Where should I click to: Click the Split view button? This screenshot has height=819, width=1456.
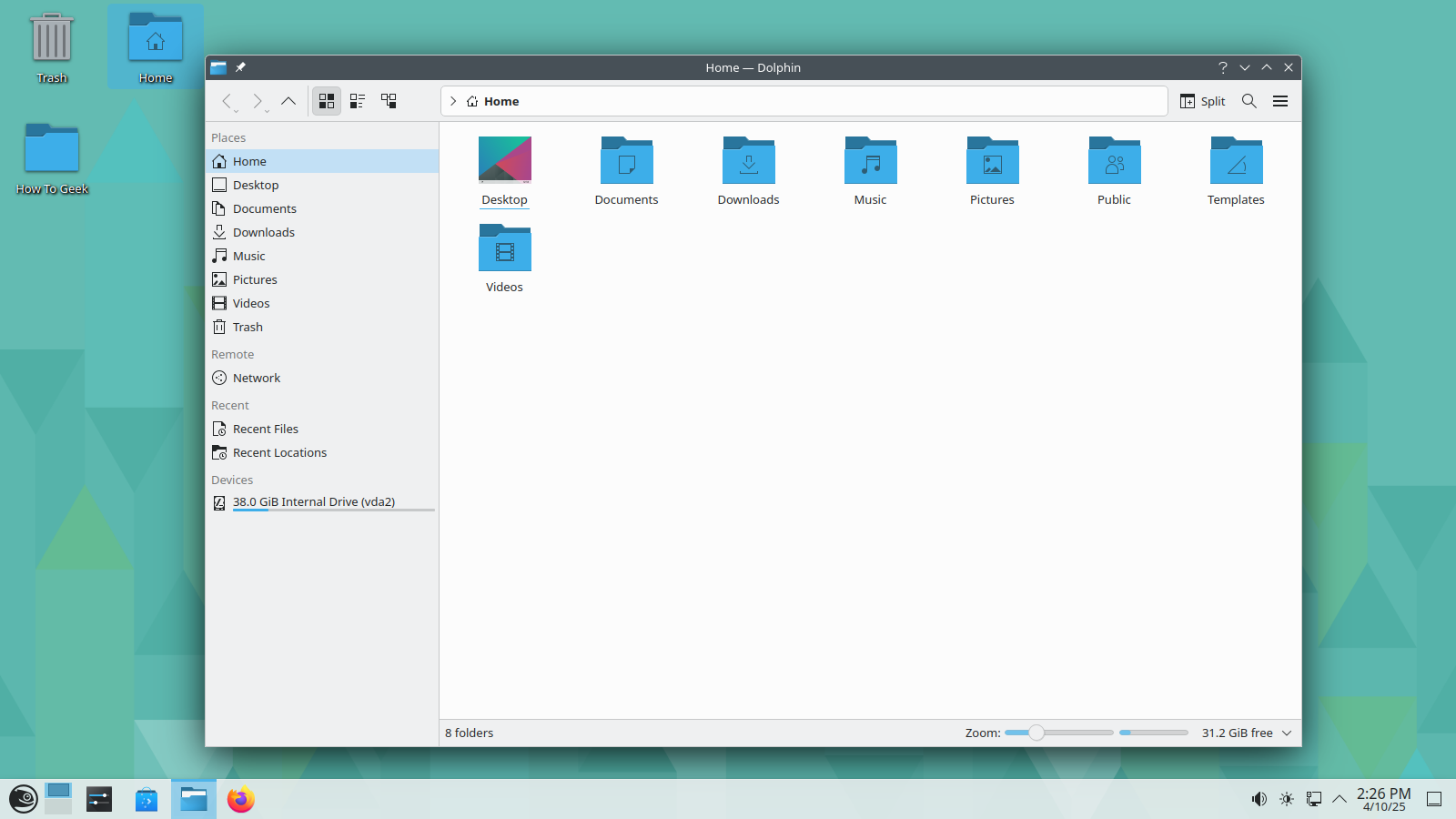(1201, 101)
